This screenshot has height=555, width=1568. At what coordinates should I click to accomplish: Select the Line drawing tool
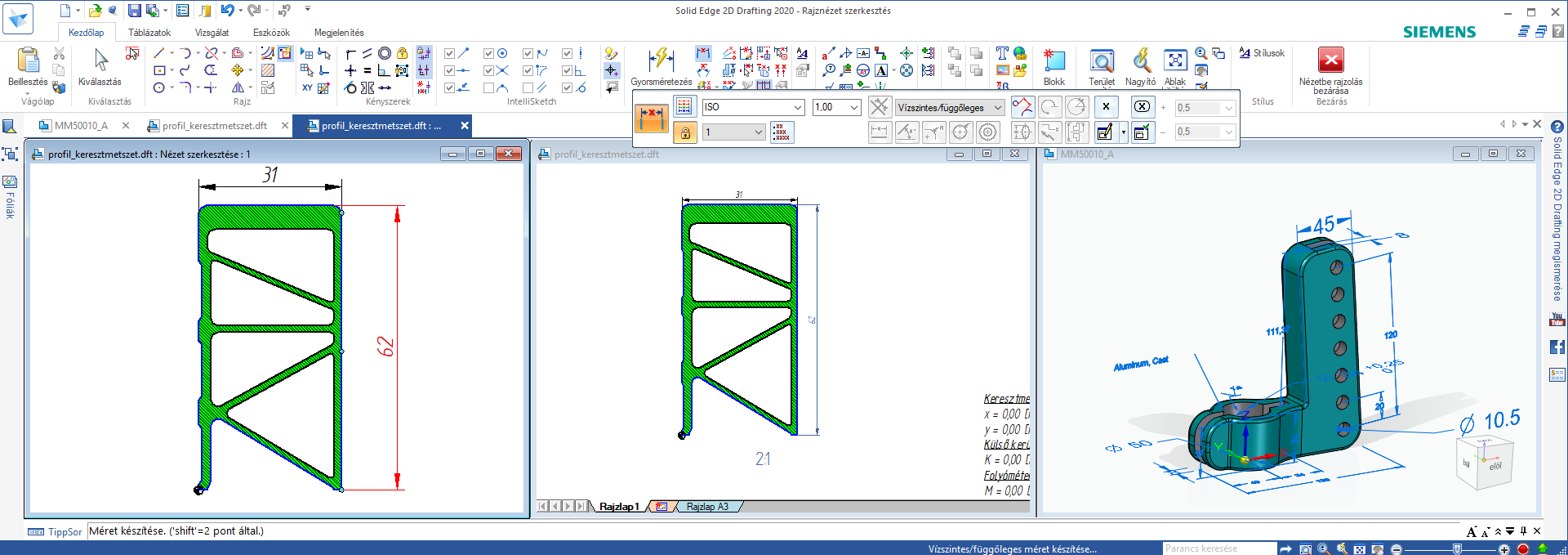click(x=158, y=53)
